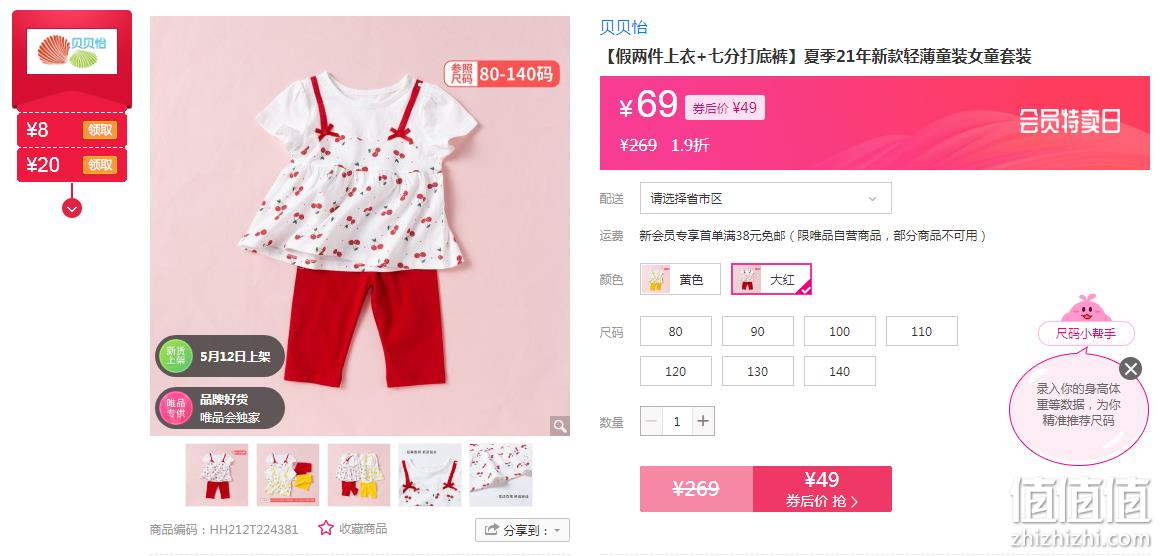1160x556 pixels.
Task: Choose size 110
Action: [922, 331]
